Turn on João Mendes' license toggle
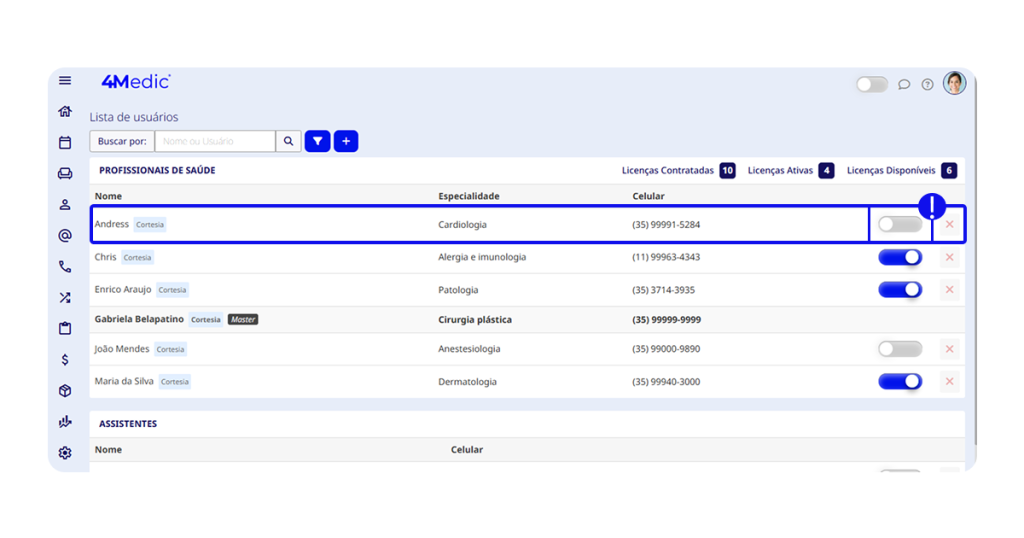1024x538 pixels. tap(899, 349)
